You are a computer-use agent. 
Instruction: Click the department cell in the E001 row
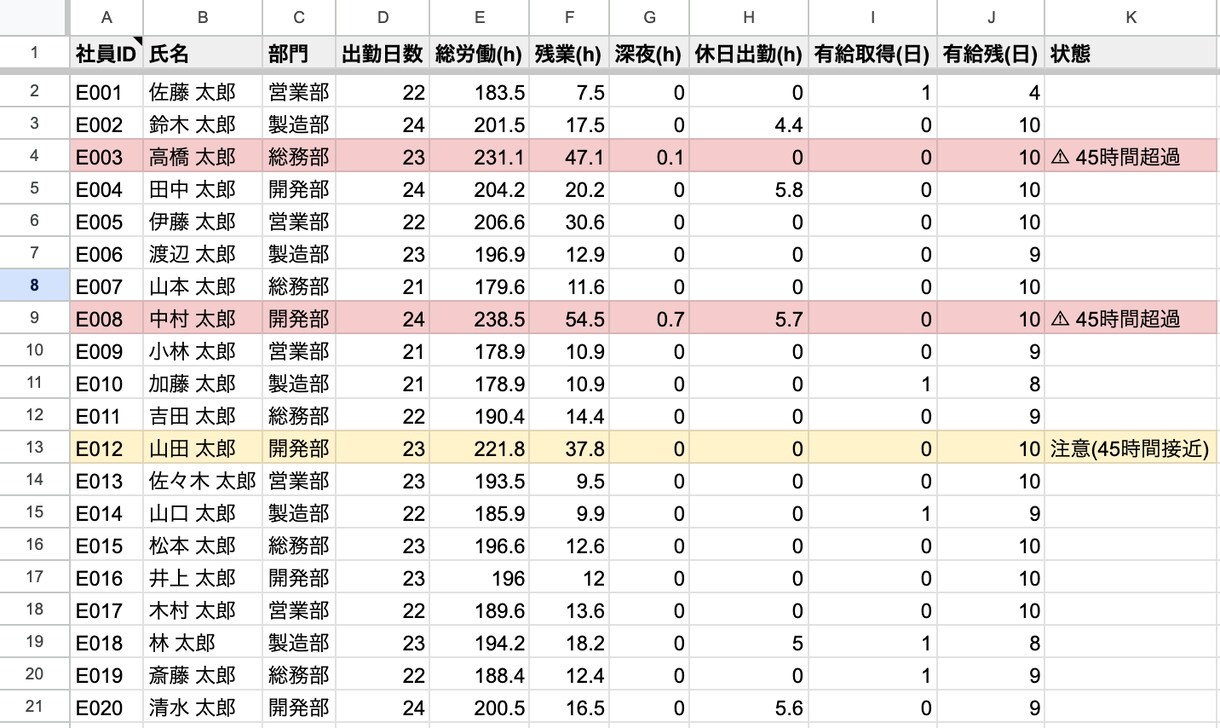click(x=299, y=93)
